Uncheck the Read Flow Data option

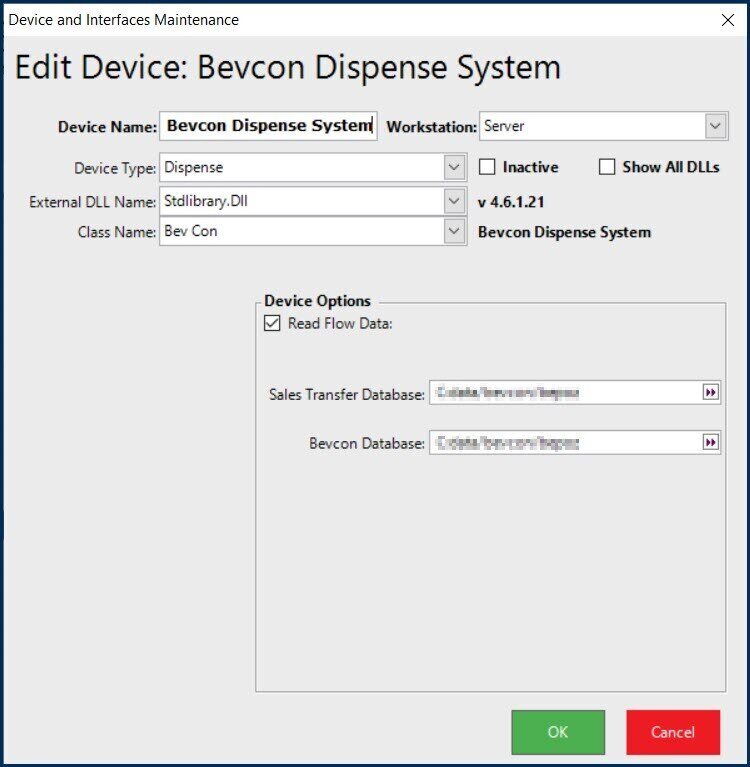click(x=272, y=323)
